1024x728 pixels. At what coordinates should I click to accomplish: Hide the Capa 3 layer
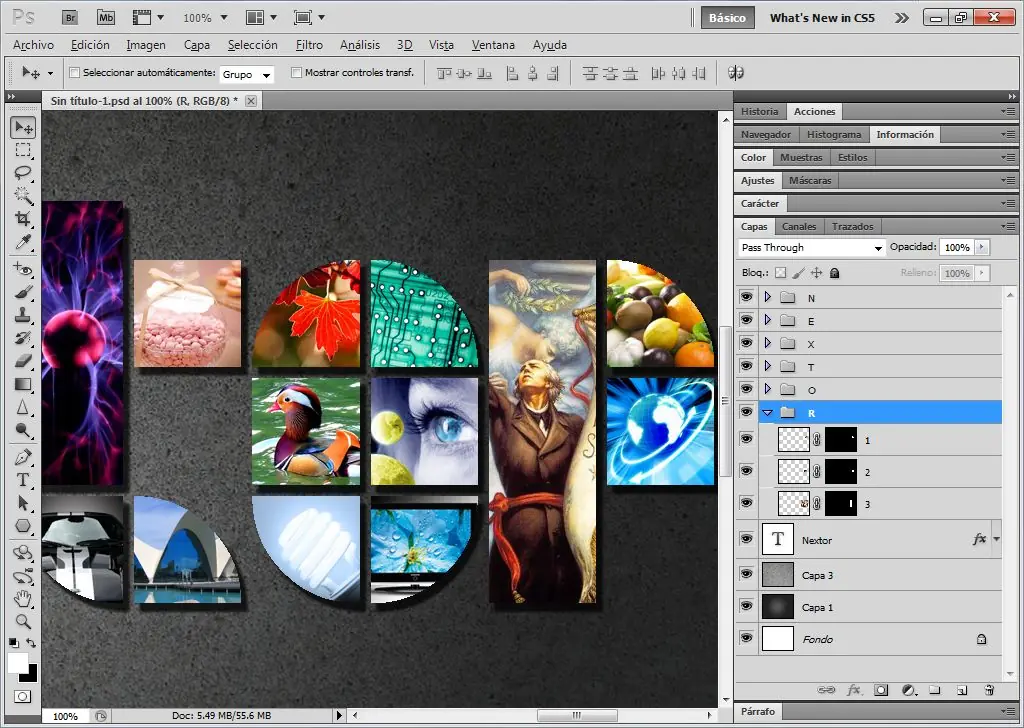coord(746,574)
